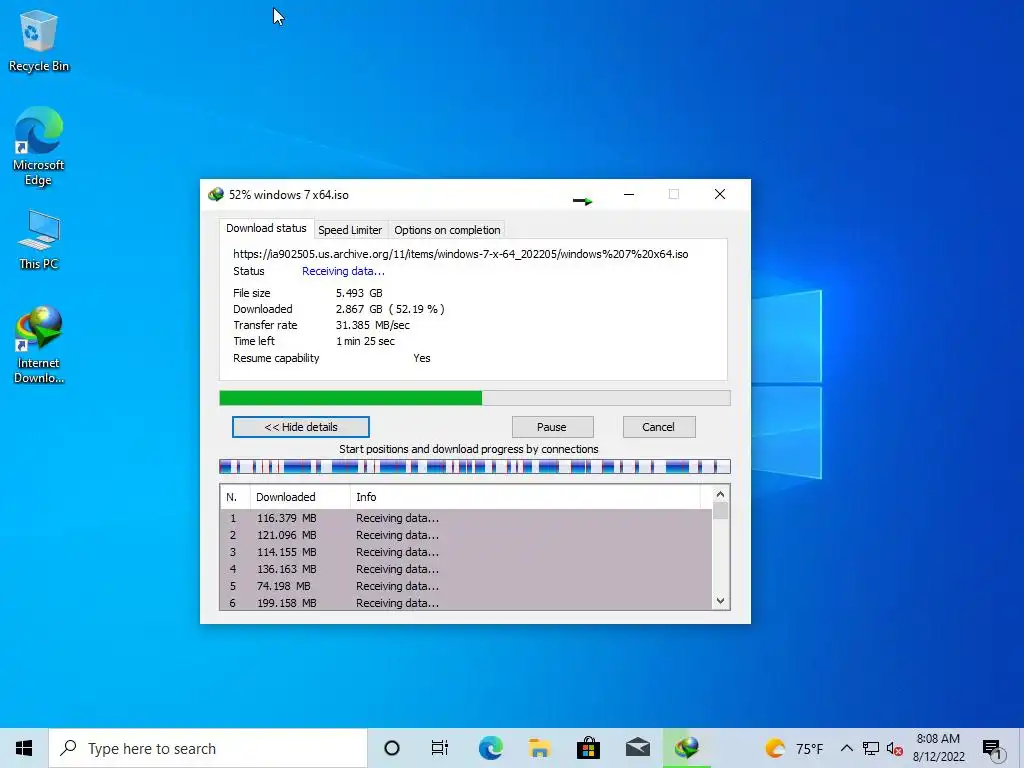Click the 5.493 GB file size value

tap(359, 293)
